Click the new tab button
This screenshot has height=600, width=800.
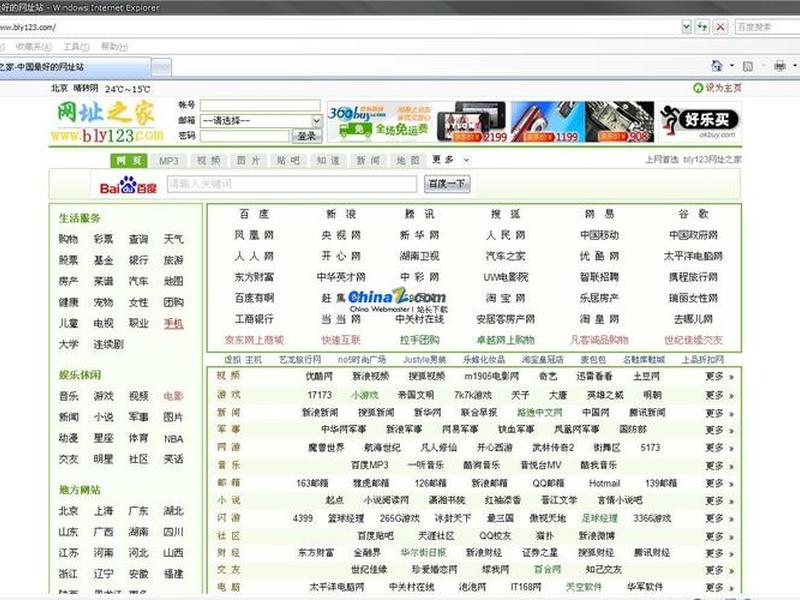(161, 67)
